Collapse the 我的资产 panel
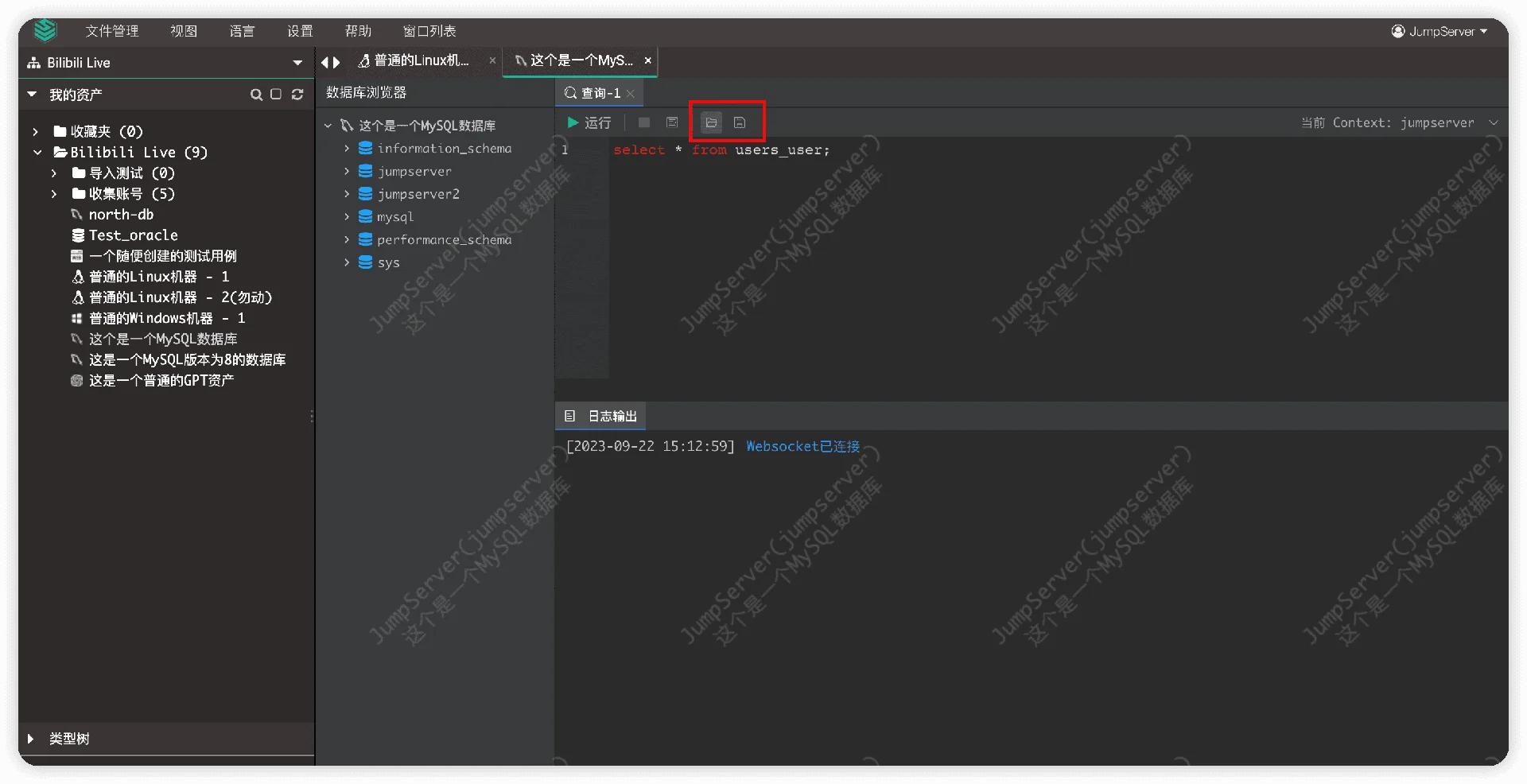Screen dimensions: 1527x784 coord(32,95)
